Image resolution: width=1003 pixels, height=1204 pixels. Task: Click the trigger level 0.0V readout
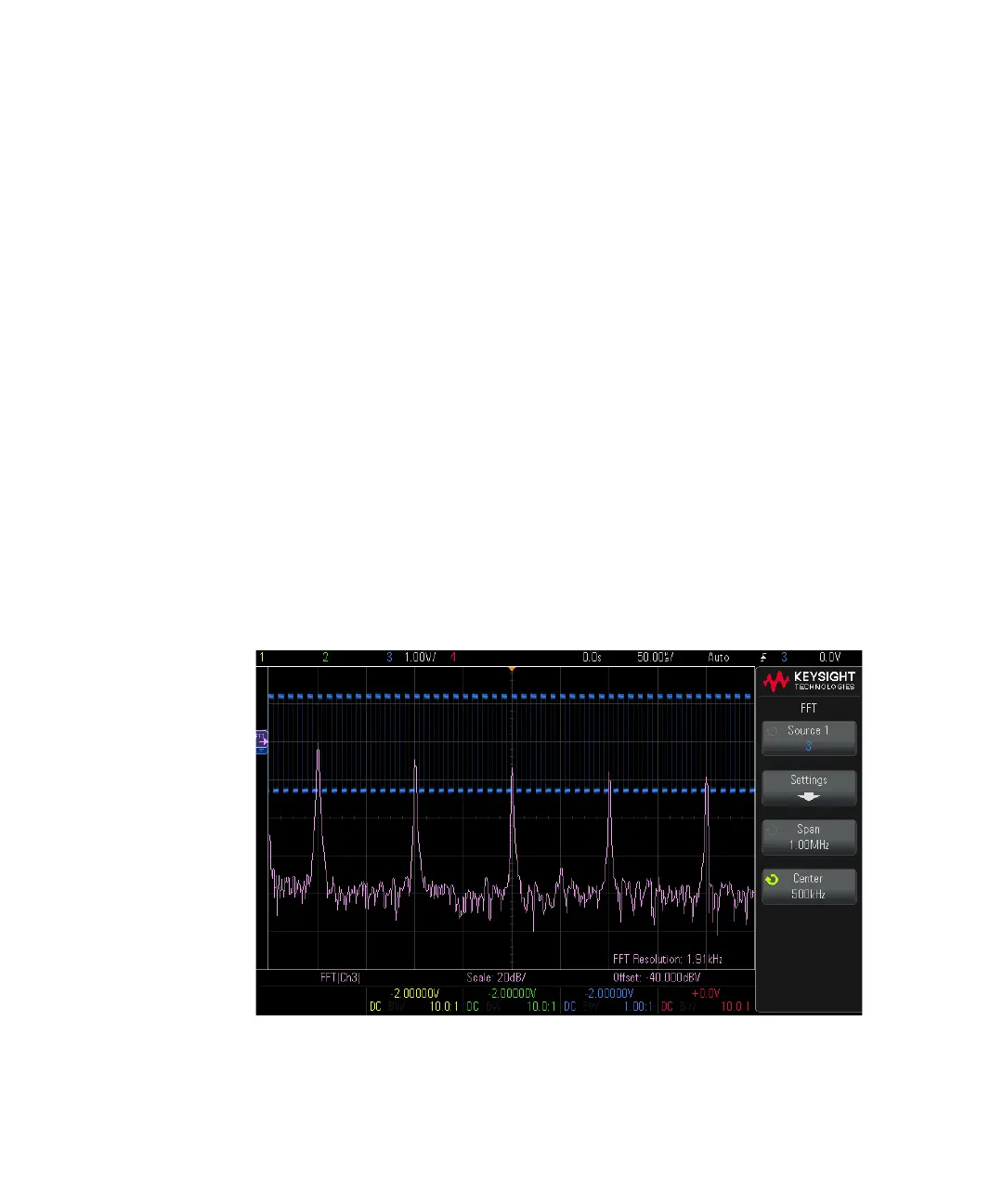(x=829, y=658)
